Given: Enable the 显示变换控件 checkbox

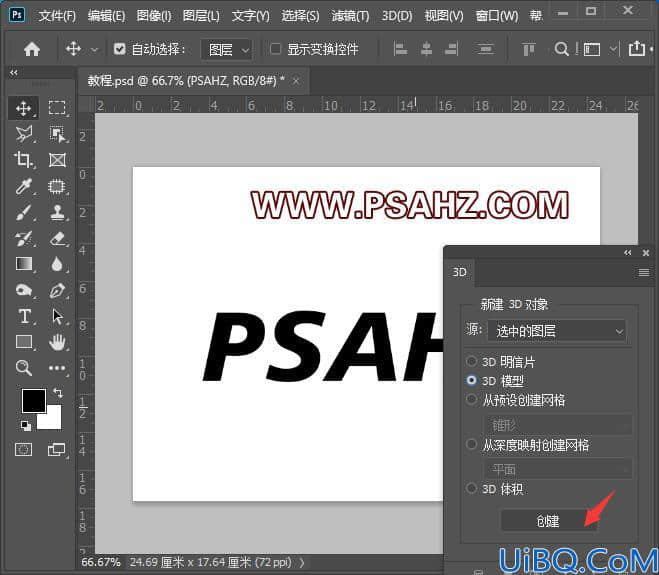Looking at the screenshot, I should click(275, 49).
